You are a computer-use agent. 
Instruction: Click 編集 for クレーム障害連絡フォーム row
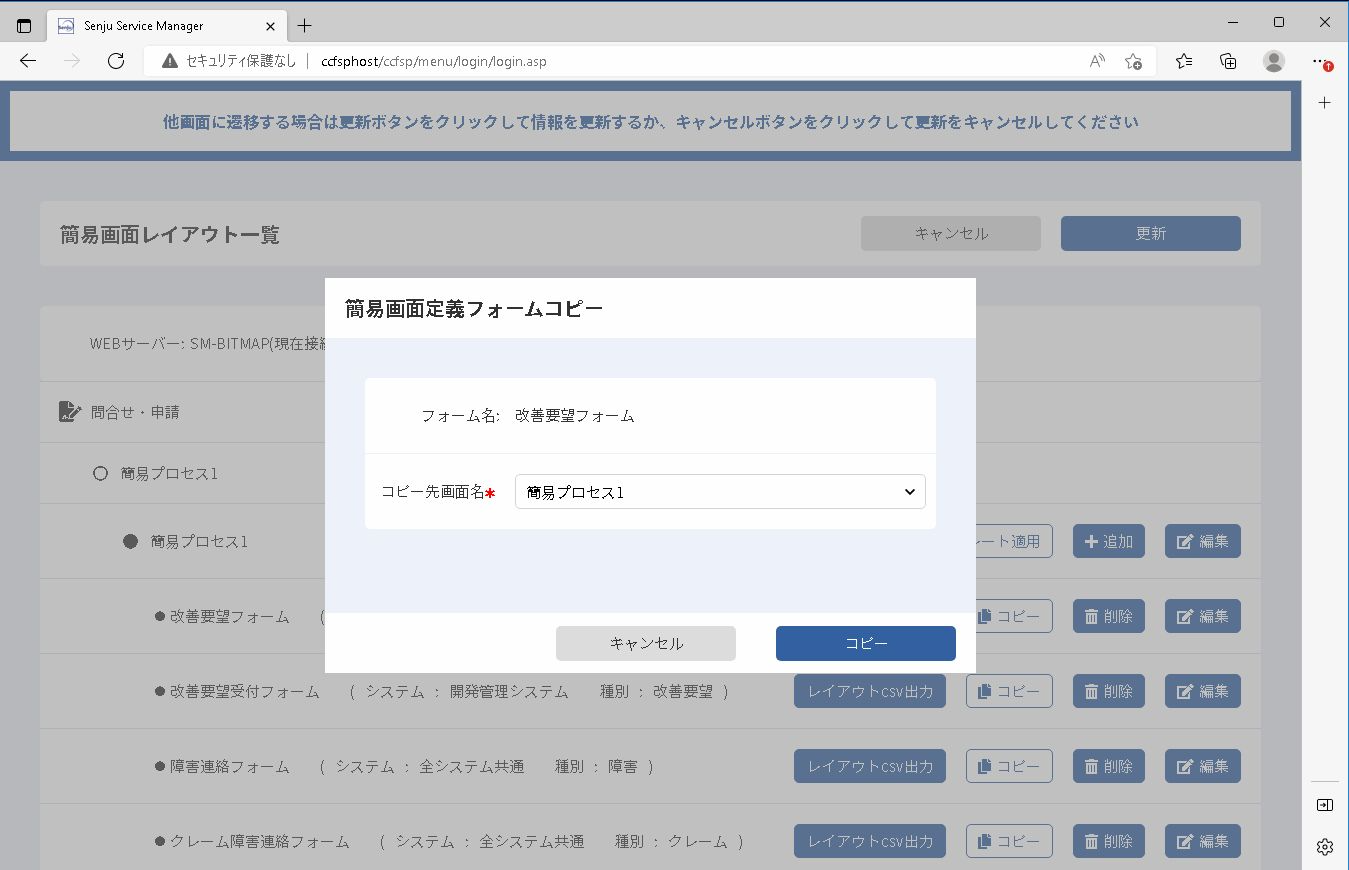(x=1203, y=841)
